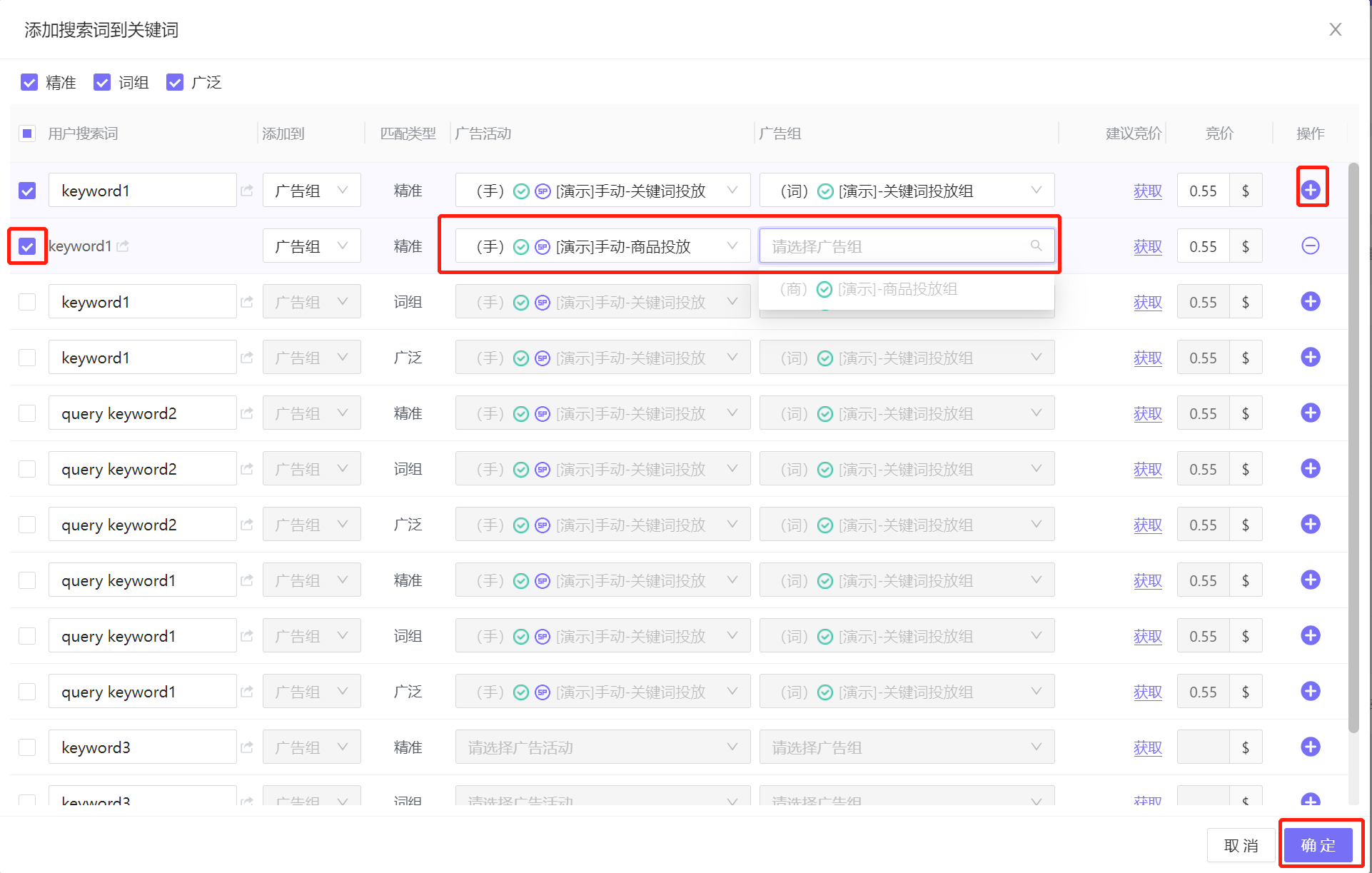Image resolution: width=1372 pixels, height=873 pixels.
Task: Click the 取消 cancel button
Action: pyautogui.click(x=1241, y=845)
